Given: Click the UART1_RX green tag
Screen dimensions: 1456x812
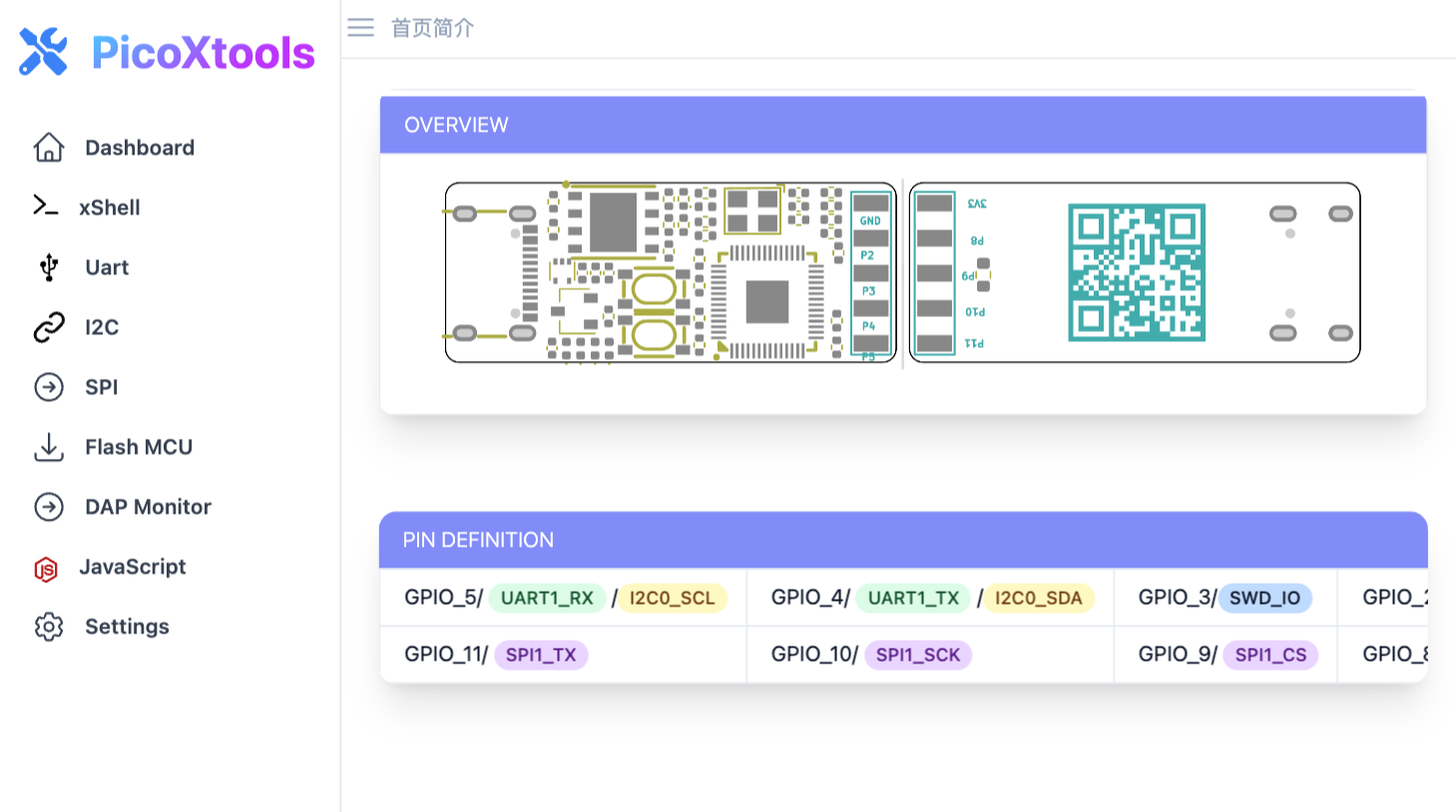Looking at the screenshot, I should (547, 598).
